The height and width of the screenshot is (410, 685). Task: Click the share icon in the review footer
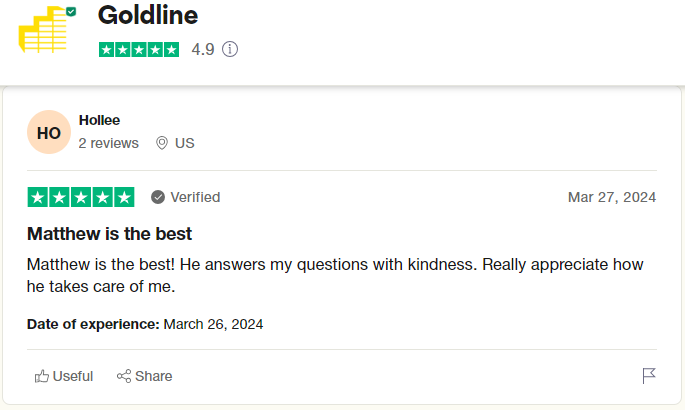pyautogui.click(x=124, y=376)
